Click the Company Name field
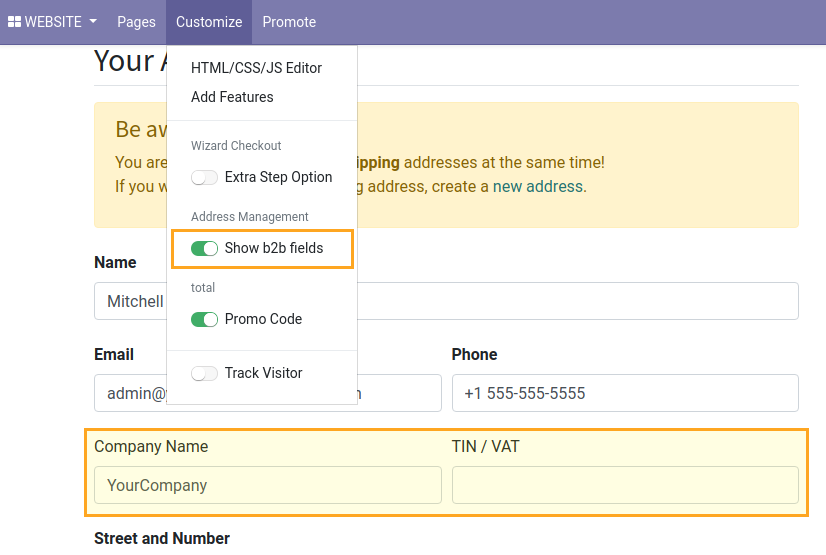The image size is (826, 555). (267, 485)
